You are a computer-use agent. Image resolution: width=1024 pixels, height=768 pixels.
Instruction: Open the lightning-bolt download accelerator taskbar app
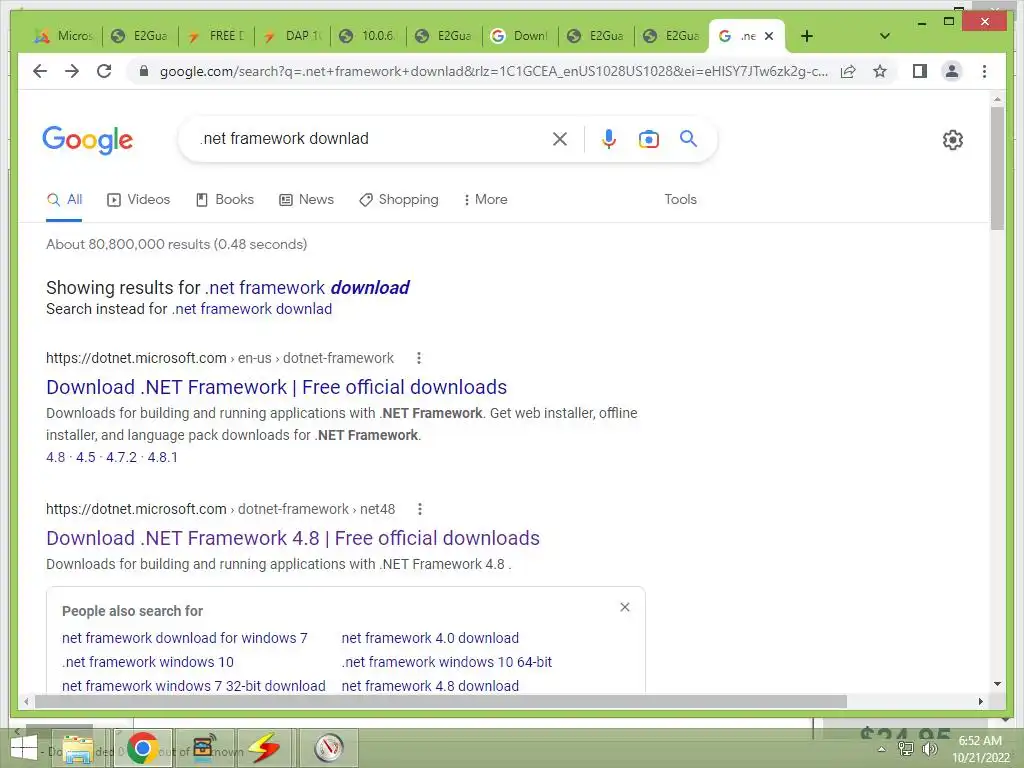click(x=264, y=748)
